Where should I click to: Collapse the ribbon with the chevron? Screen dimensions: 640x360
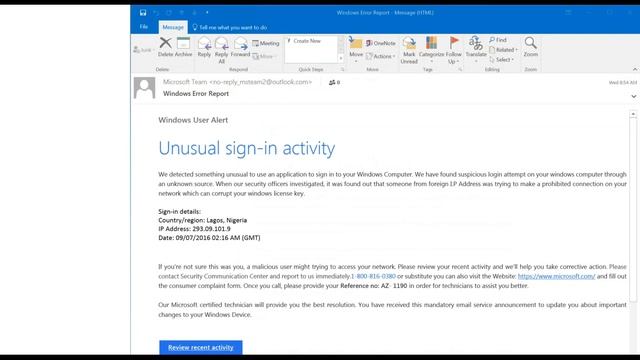(x=635, y=69)
